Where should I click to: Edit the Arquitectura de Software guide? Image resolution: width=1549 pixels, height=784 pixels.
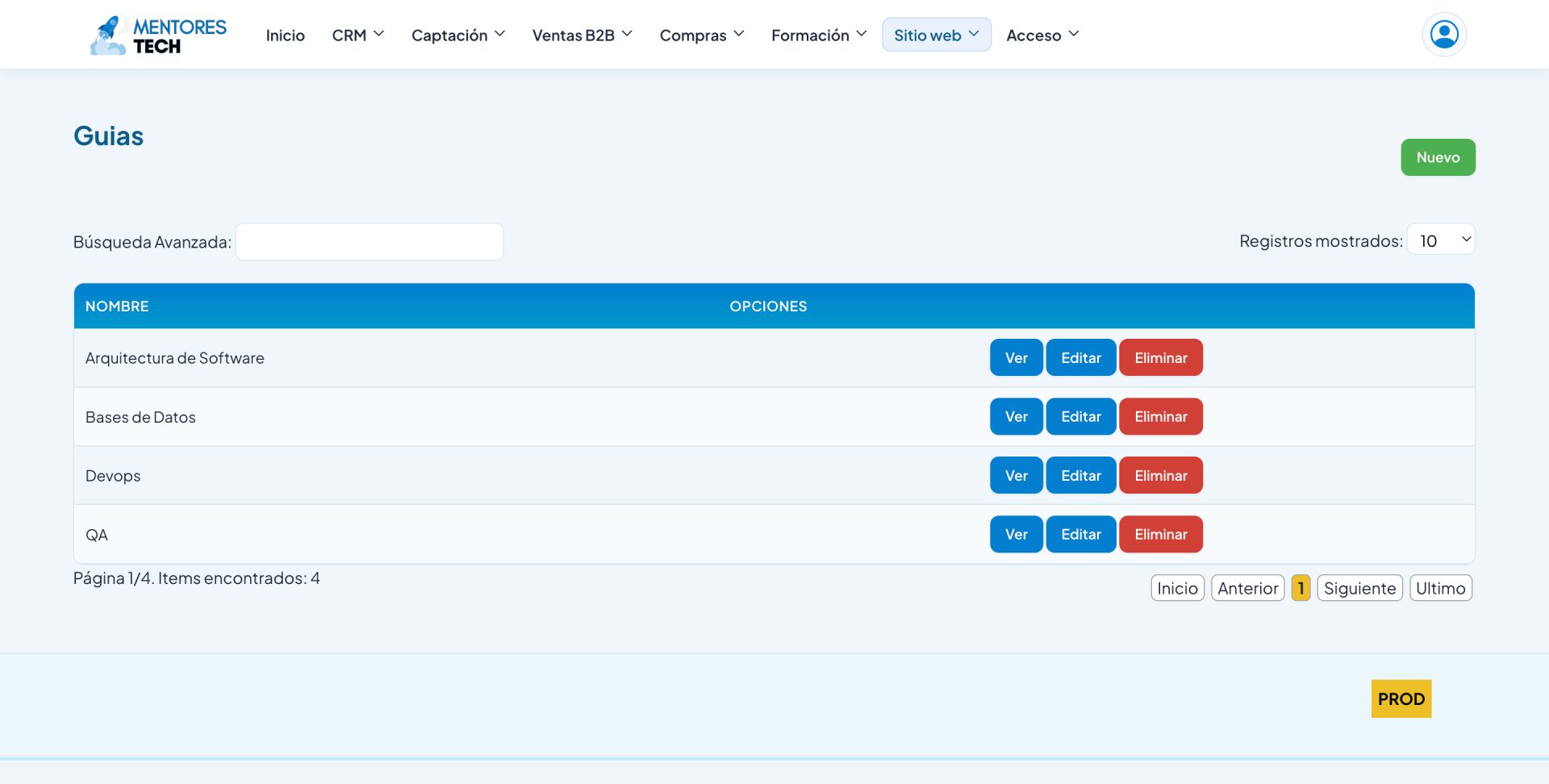pyautogui.click(x=1081, y=357)
